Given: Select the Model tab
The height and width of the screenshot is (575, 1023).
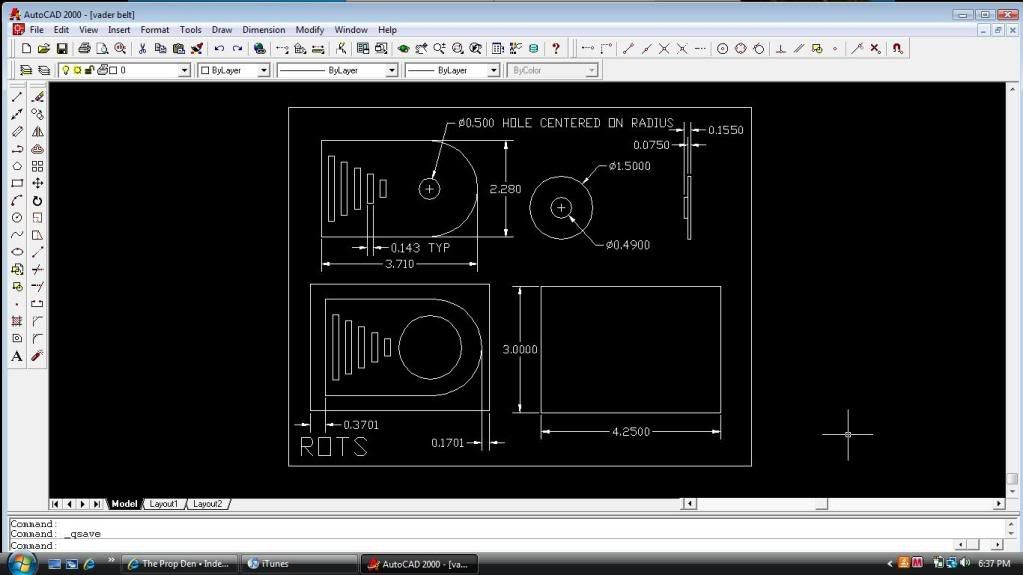Looking at the screenshot, I should (x=124, y=504).
